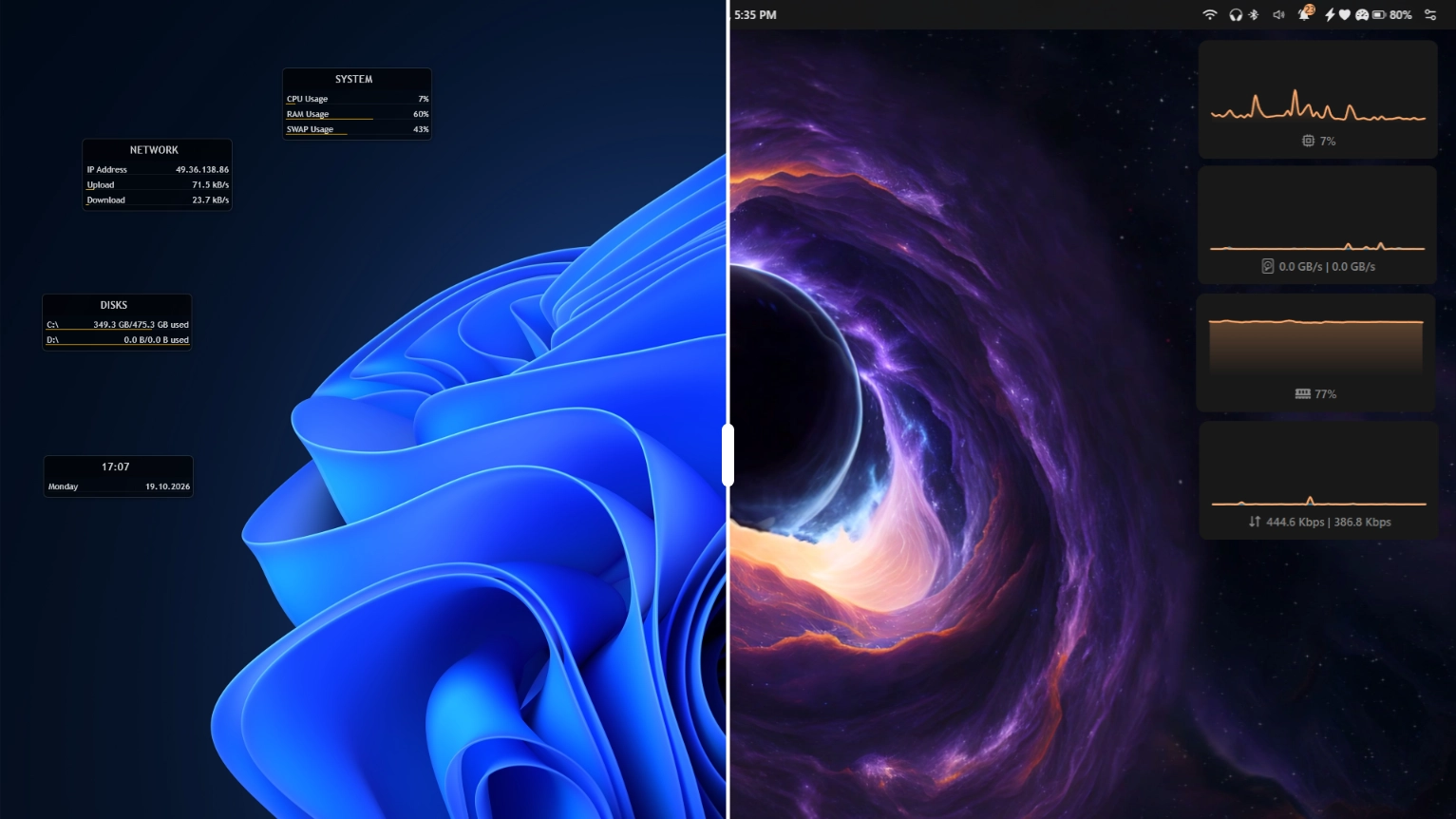Click the speaker volume icon in top bar

click(1278, 14)
